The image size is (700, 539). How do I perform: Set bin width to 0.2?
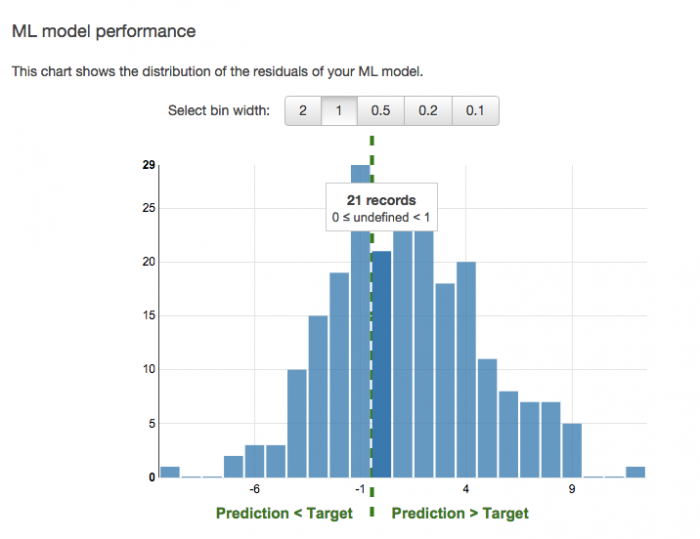(x=428, y=111)
